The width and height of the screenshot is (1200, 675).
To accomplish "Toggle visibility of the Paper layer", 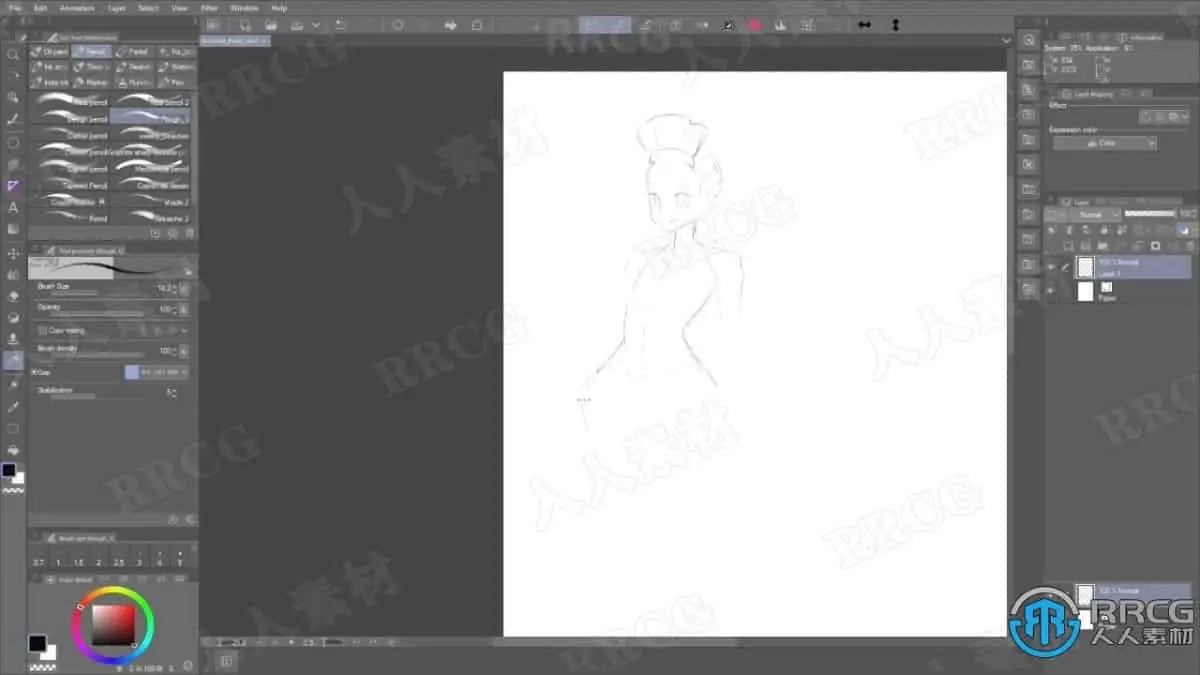I will pyautogui.click(x=1051, y=291).
